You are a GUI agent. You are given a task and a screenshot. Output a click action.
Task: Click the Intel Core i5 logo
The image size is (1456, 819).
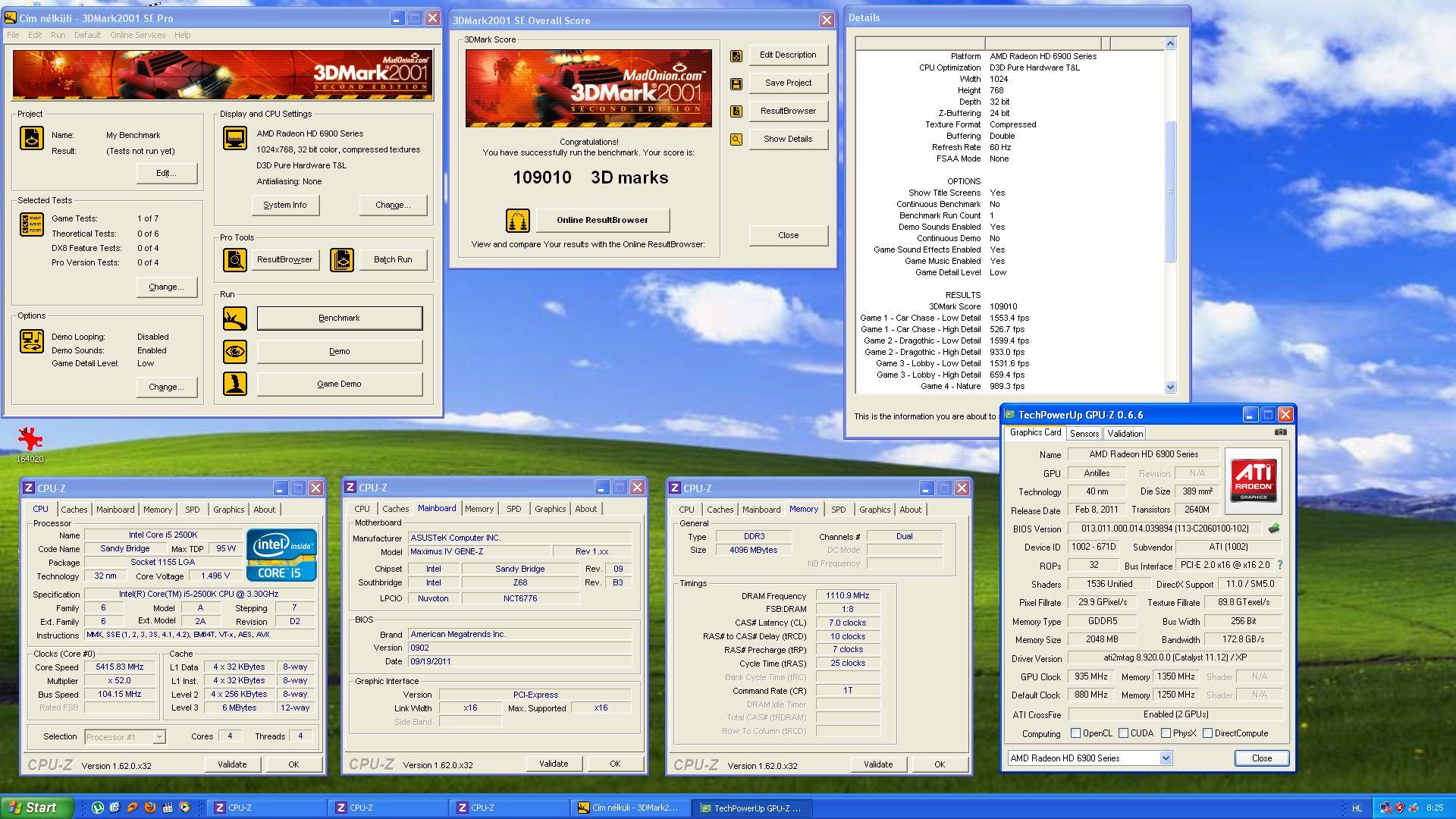pyautogui.click(x=281, y=555)
